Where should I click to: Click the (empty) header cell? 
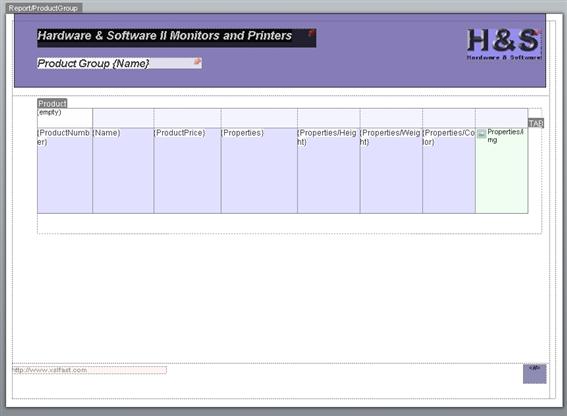pos(65,118)
